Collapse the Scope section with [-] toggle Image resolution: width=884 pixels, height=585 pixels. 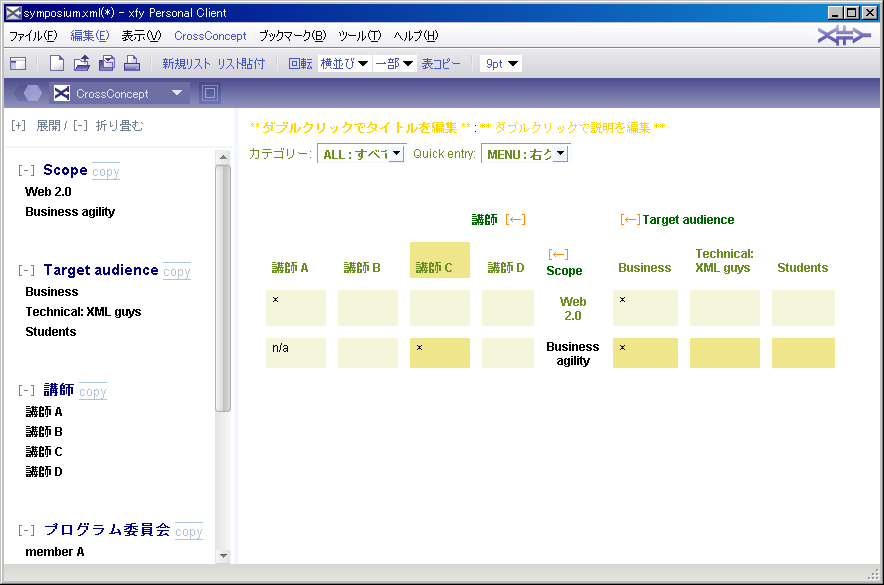click(x=26, y=171)
